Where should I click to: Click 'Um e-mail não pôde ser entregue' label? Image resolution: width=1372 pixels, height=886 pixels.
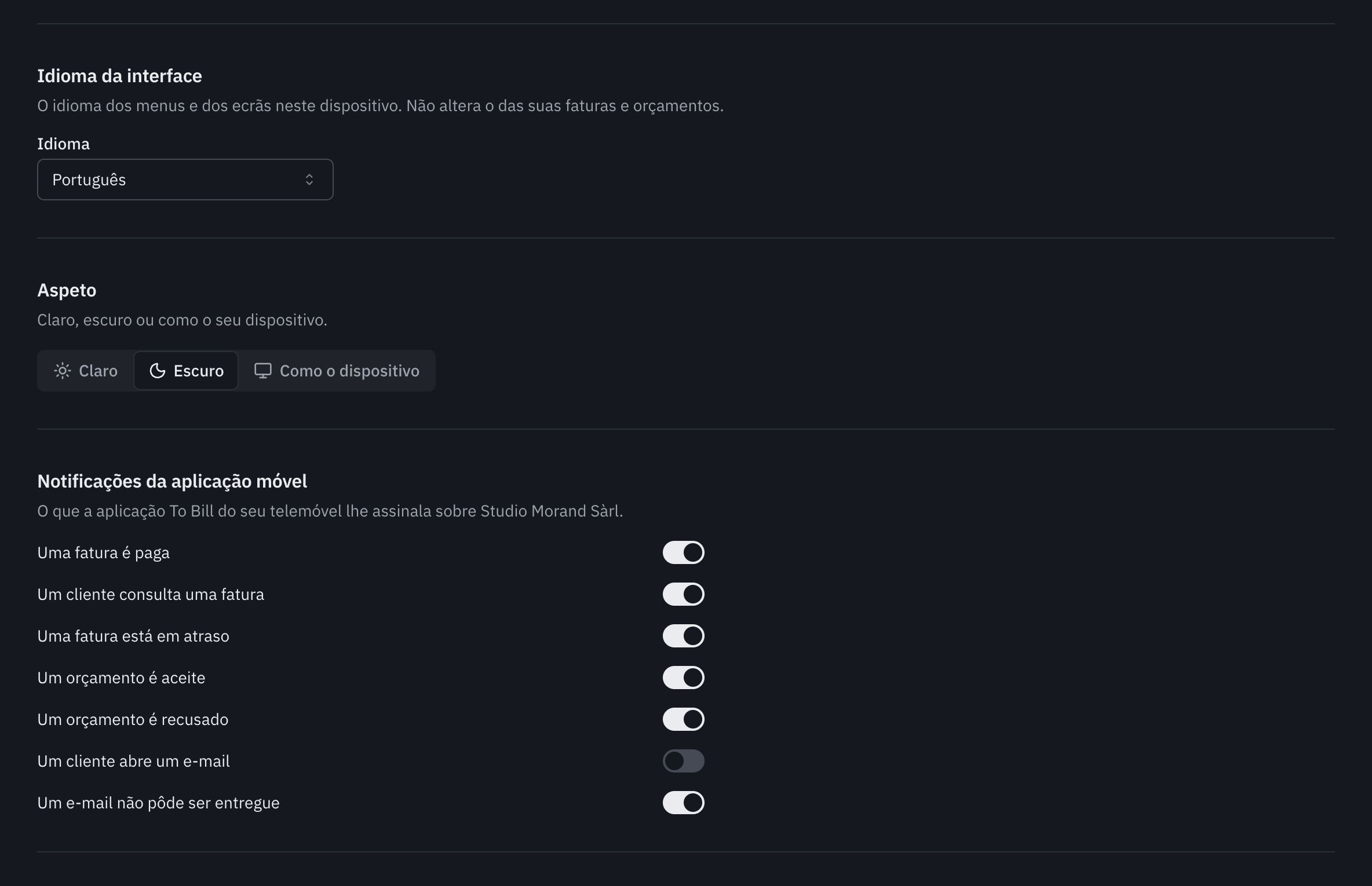[158, 803]
